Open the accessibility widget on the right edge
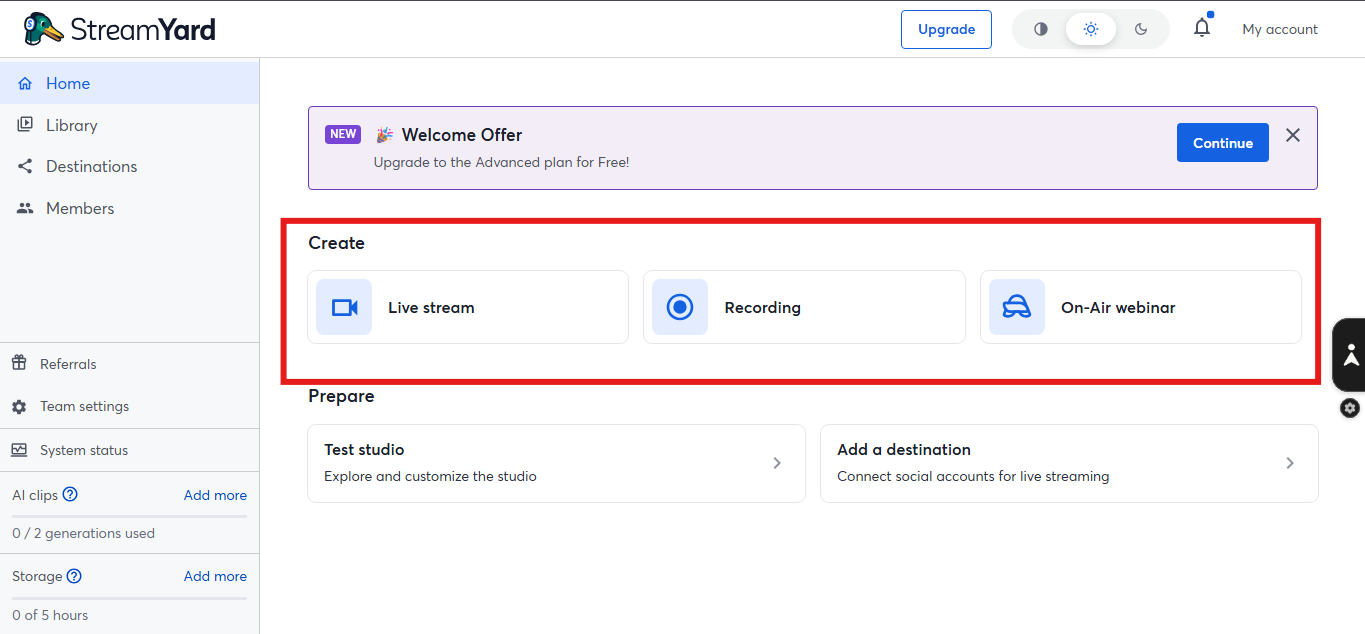This screenshot has height=634, width=1365. pos(1352,355)
